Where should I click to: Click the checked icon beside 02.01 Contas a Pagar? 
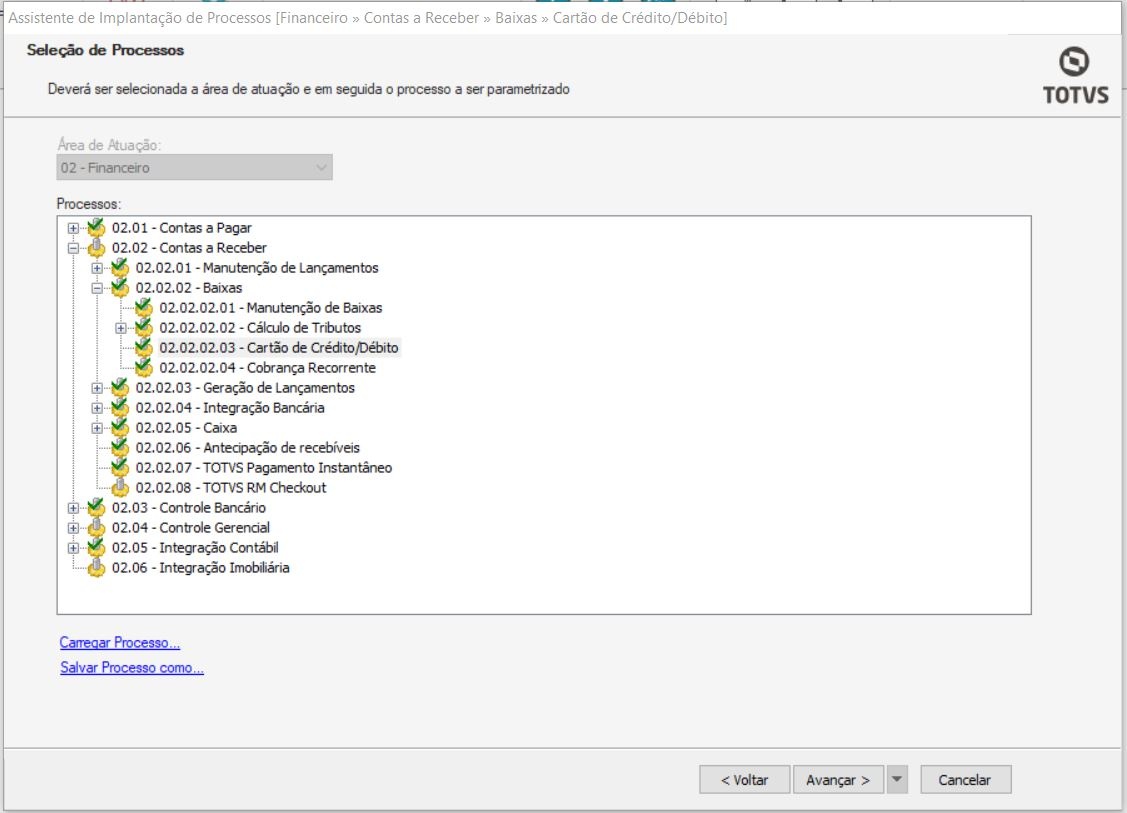[96, 228]
